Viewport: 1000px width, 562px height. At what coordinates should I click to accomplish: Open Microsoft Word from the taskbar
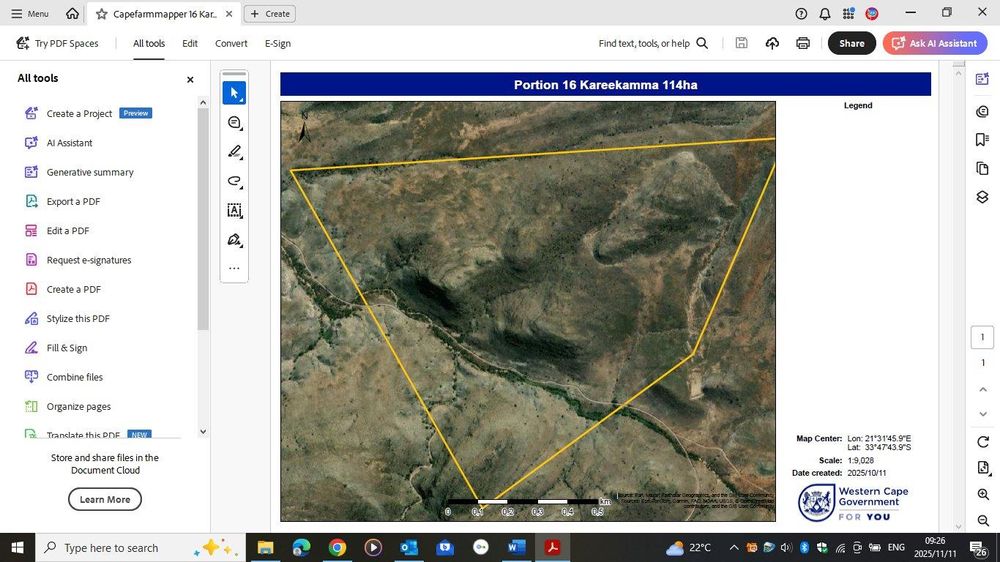tap(516, 547)
